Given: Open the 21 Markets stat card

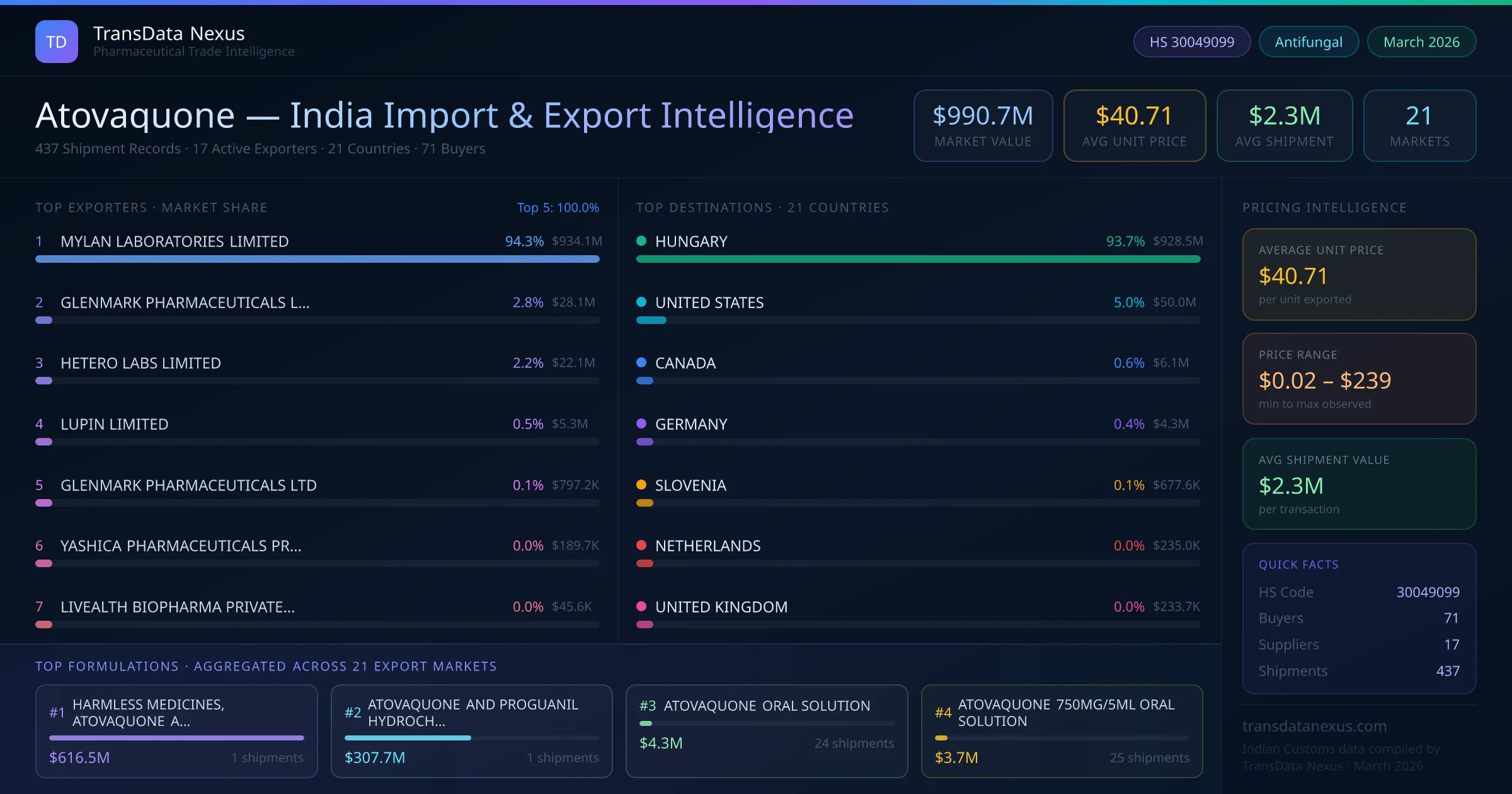Looking at the screenshot, I should [x=1419, y=125].
